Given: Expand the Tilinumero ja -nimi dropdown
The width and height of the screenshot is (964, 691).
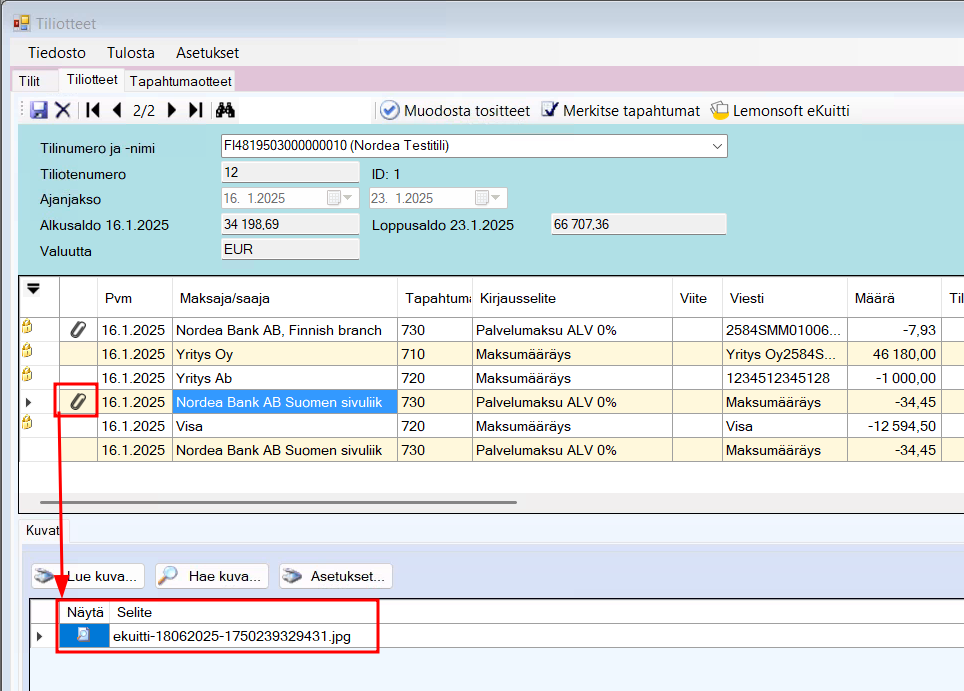Looking at the screenshot, I should click(x=716, y=147).
